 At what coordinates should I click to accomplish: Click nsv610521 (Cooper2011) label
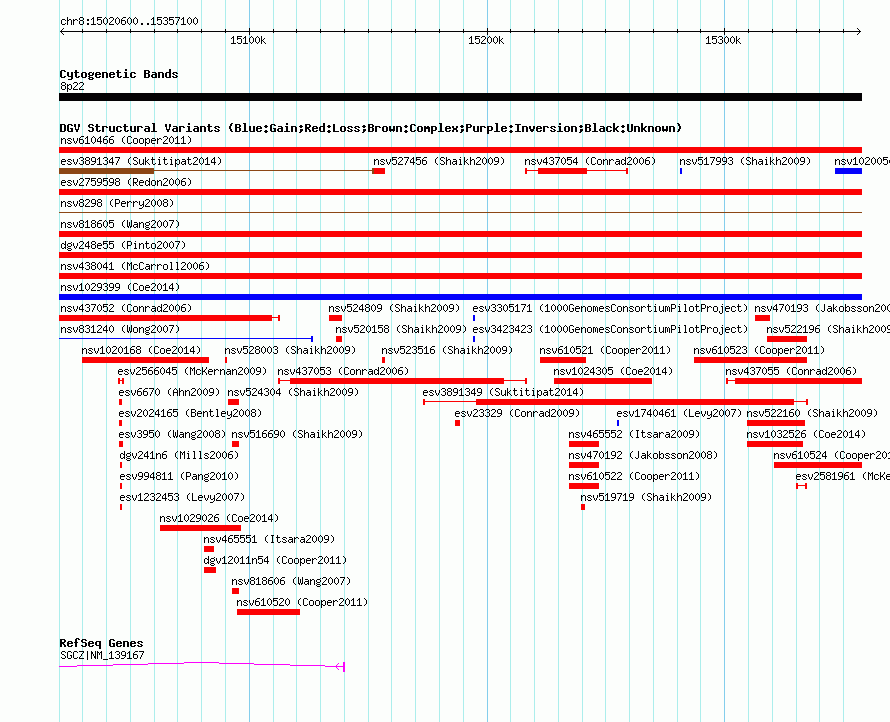pyautogui.click(x=605, y=350)
